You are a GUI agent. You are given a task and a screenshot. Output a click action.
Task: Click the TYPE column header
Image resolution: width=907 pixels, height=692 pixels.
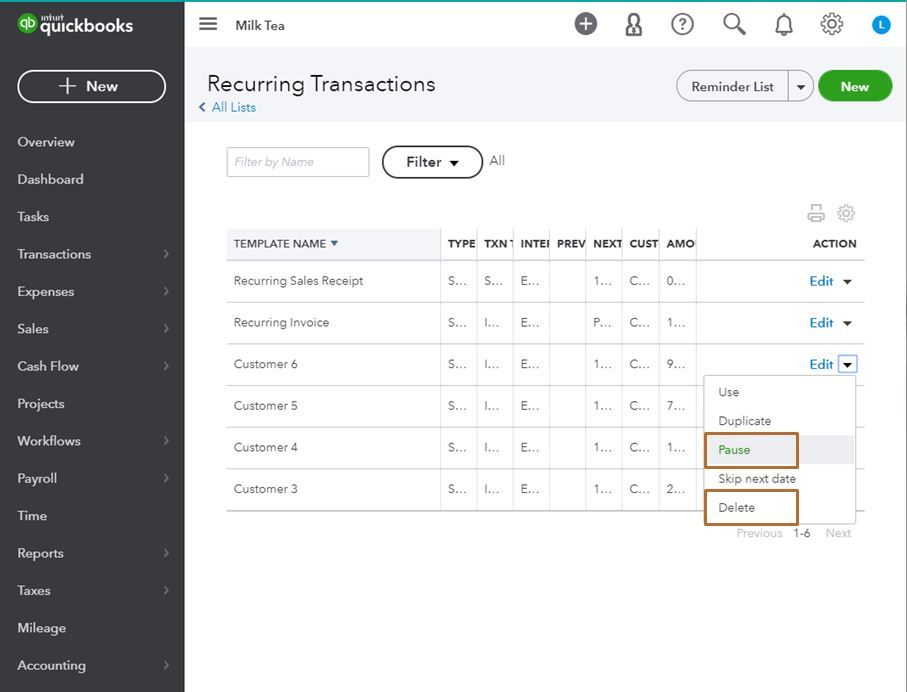[461, 244]
